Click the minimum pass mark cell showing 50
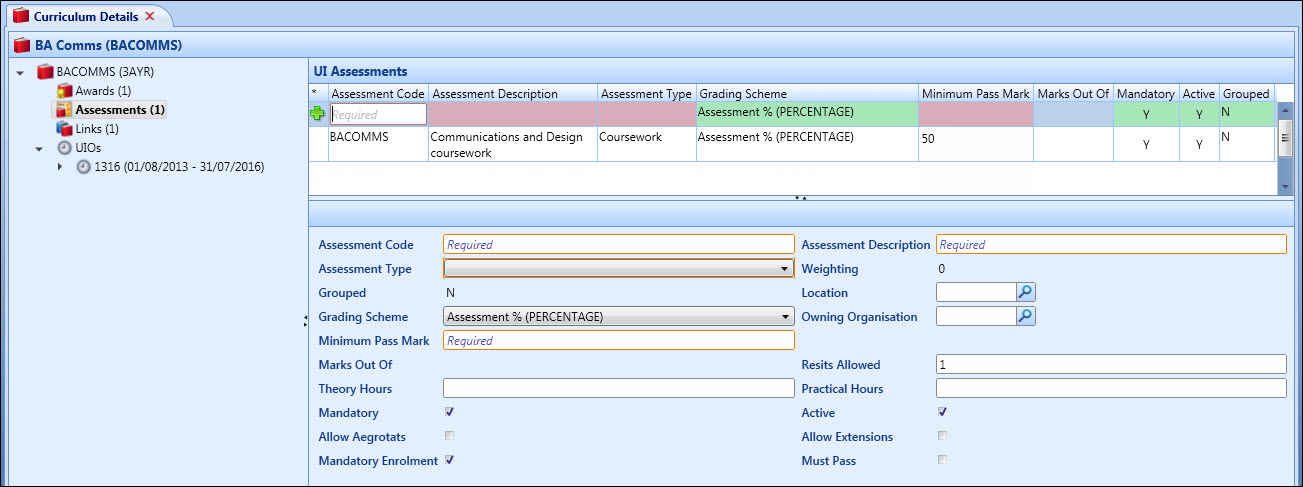Image resolution: width=1303 pixels, height=487 pixels. click(976, 144)
